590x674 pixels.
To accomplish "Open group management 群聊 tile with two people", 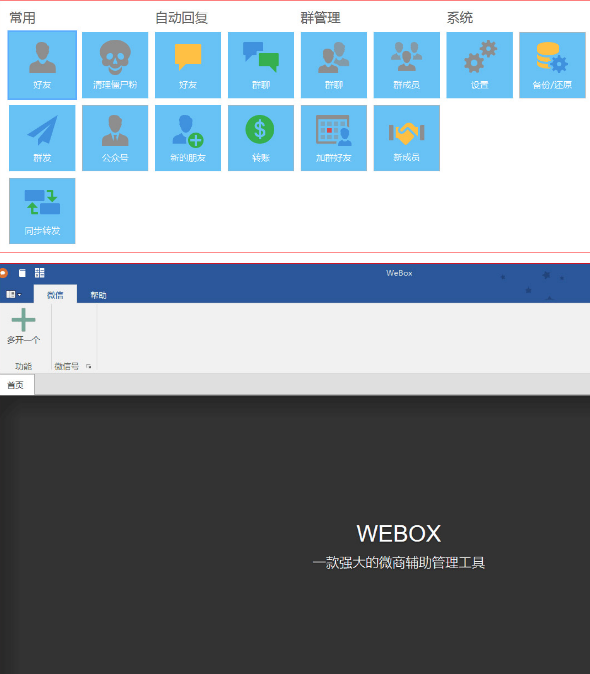I will pos(334,65).
